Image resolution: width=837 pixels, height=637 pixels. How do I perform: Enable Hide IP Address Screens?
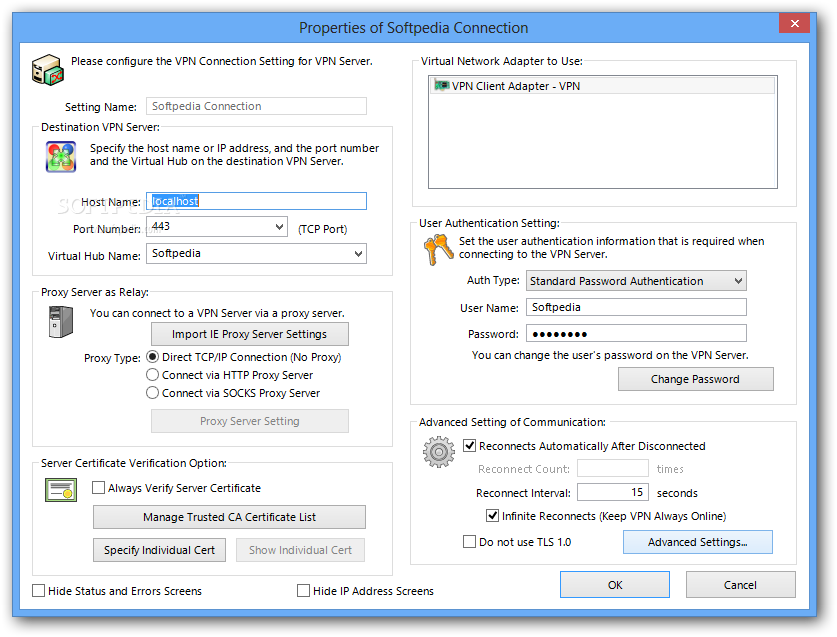(x=303, y=591)
